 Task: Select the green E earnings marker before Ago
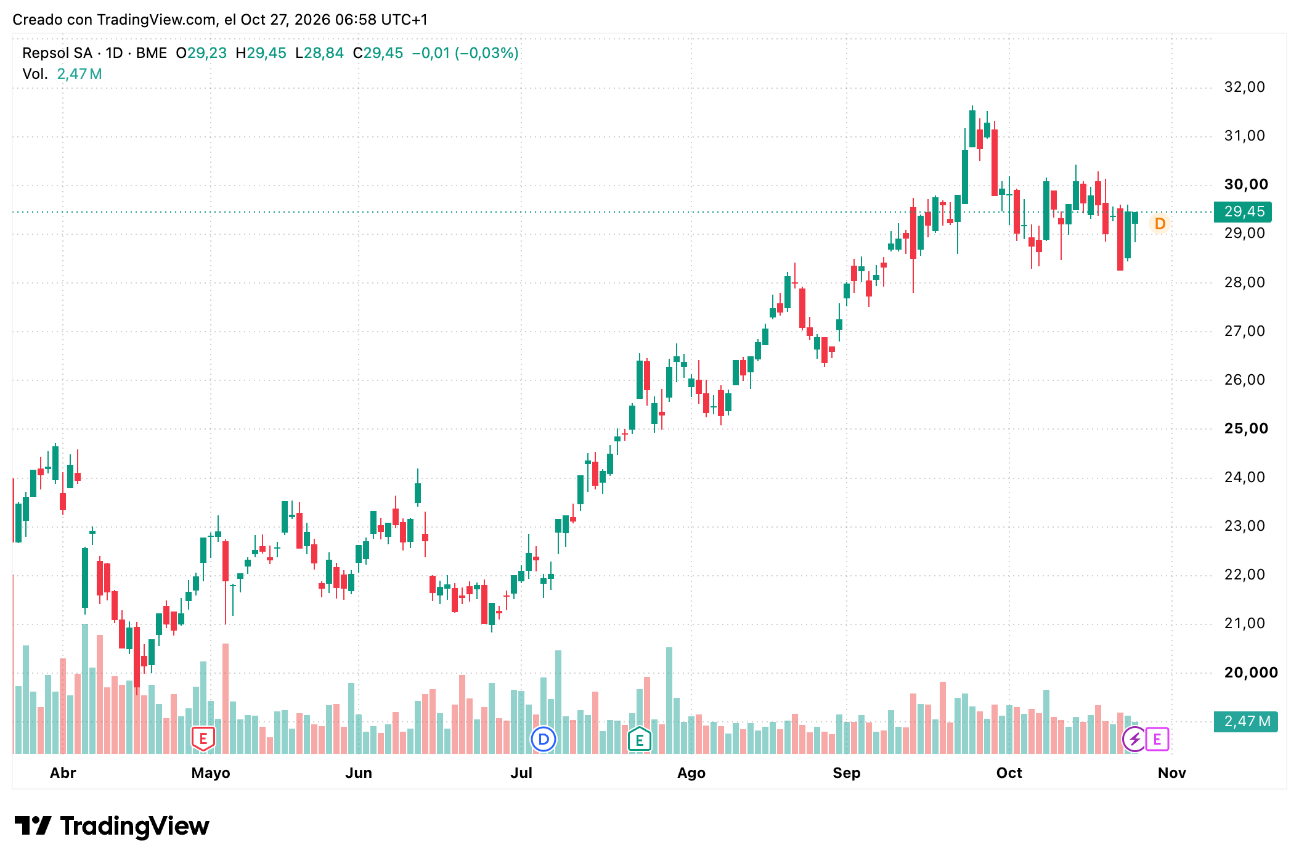(639, 739)
